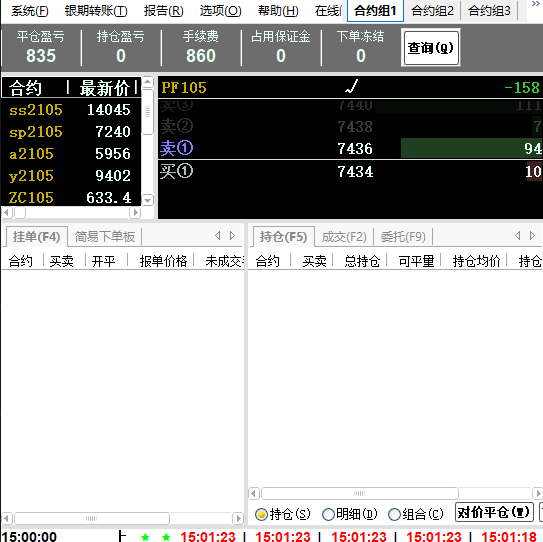
Task: Click the 15:00:00 status bar time
Action: tap(29, 537)
